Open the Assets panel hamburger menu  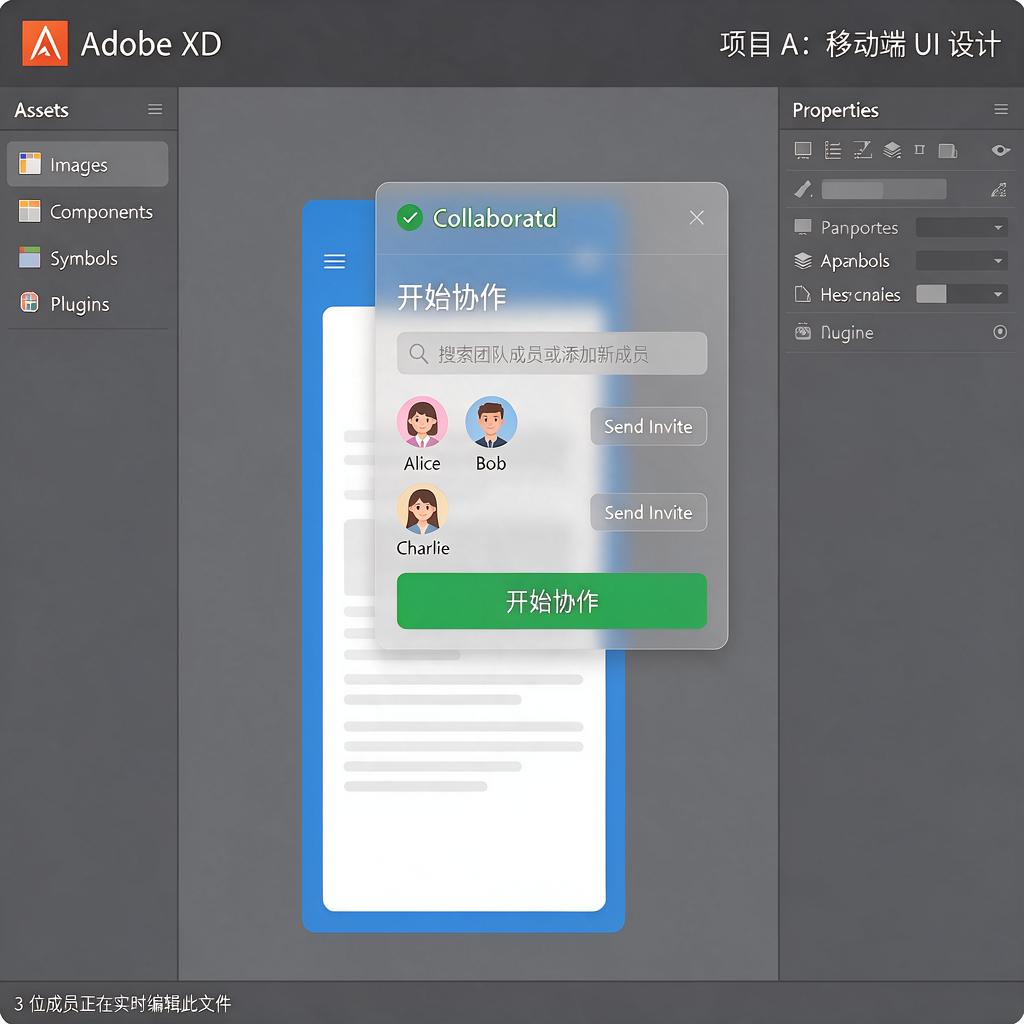point(155,109)
